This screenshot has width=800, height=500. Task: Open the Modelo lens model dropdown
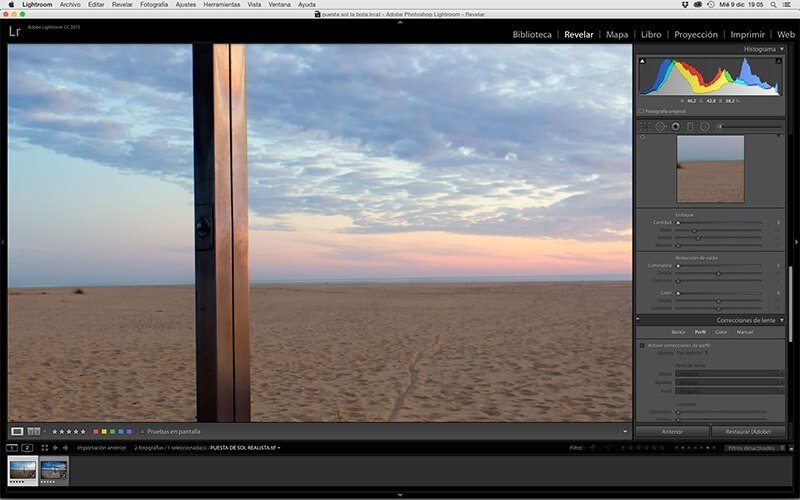[730, 382]
